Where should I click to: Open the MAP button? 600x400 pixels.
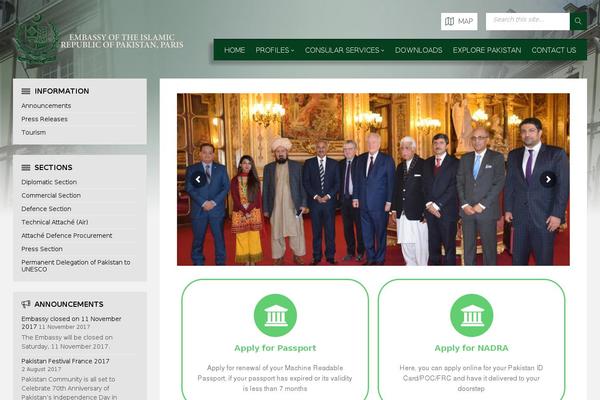coord(459,21)
